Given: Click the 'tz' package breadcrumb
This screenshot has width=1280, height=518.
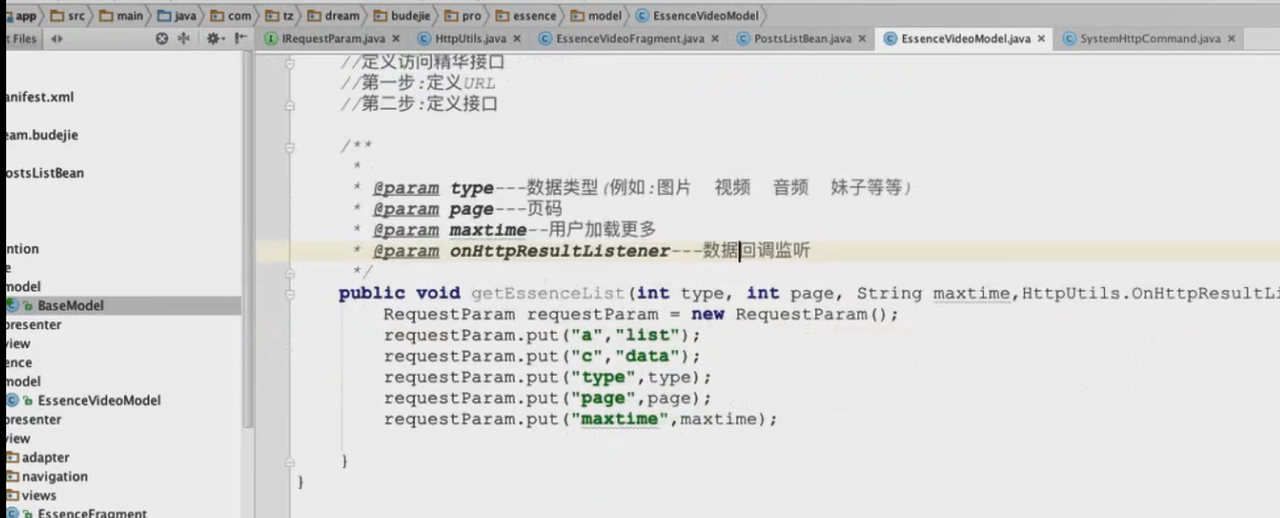Looking at the screenshot, I should coord(279,15).
